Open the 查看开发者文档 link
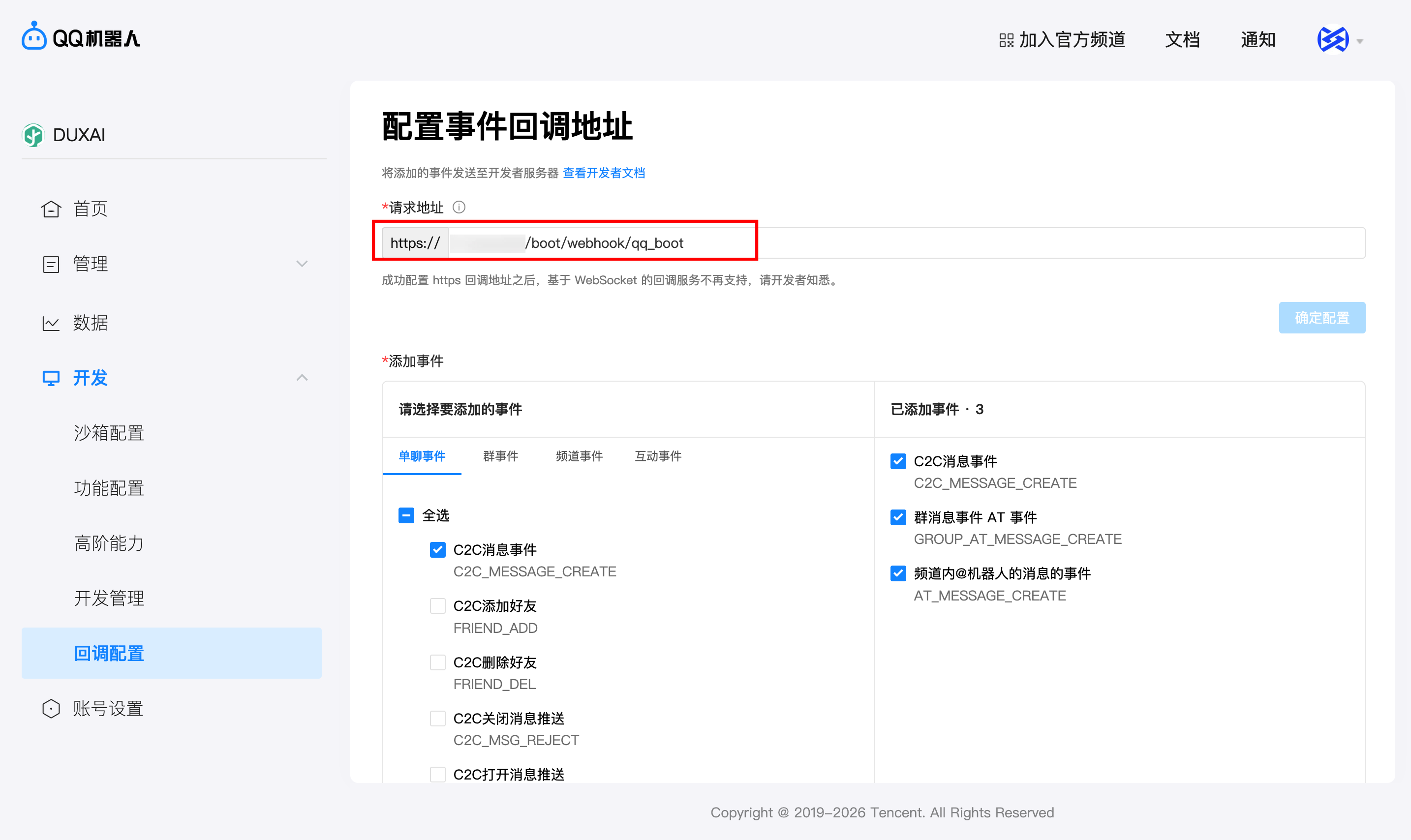 pos(604,173)
